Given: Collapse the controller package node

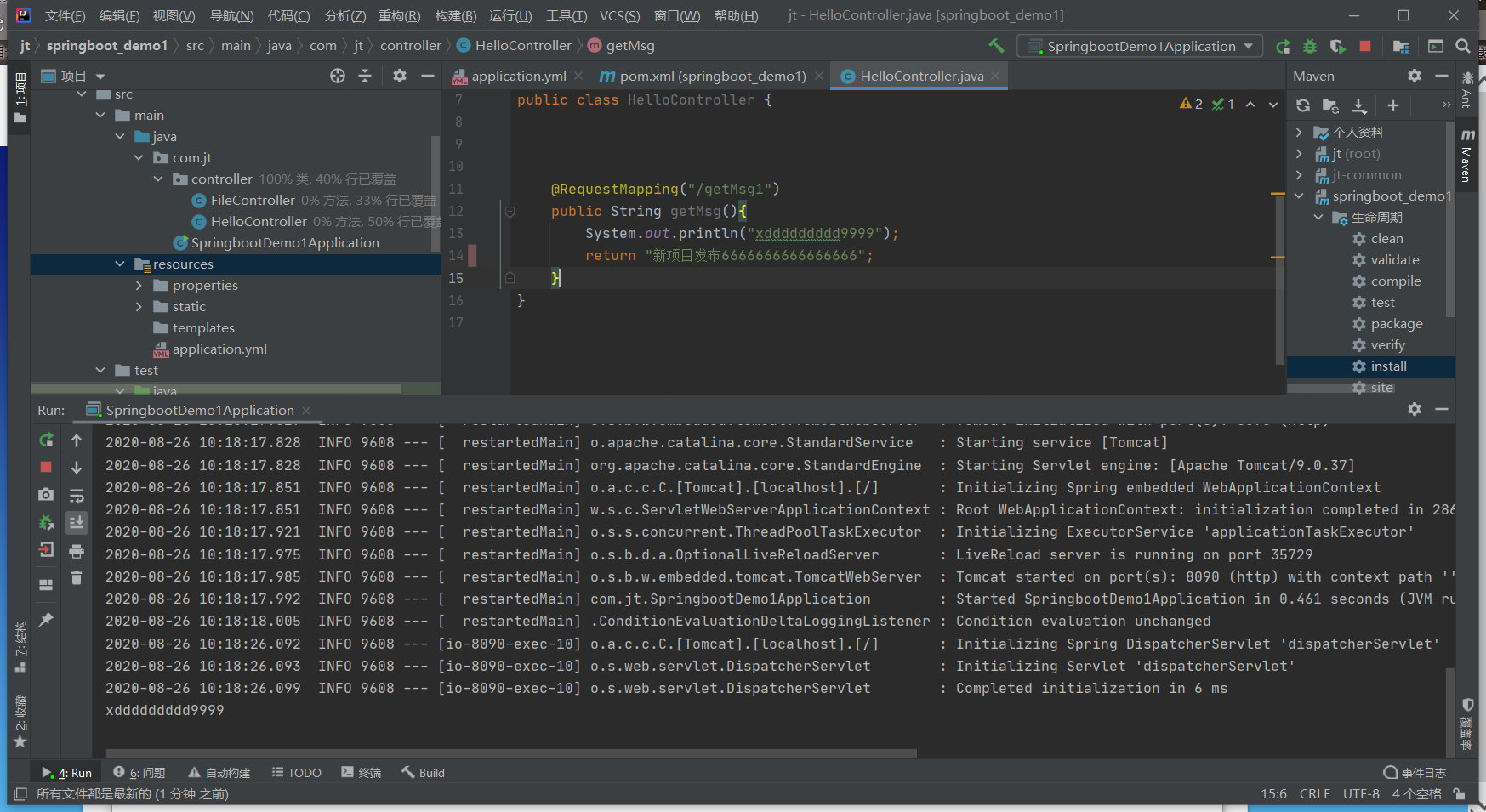Looking at the screenshot, I should (158, 179).
